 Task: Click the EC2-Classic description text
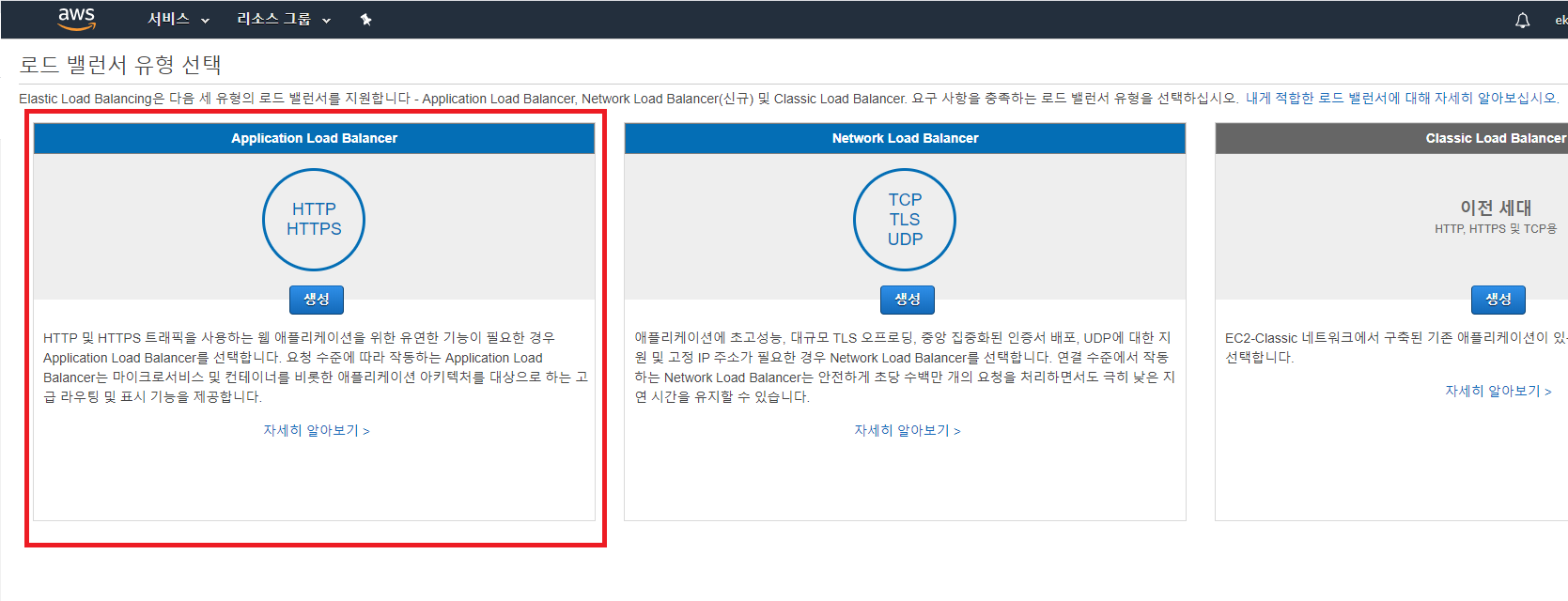[1396, 347]
